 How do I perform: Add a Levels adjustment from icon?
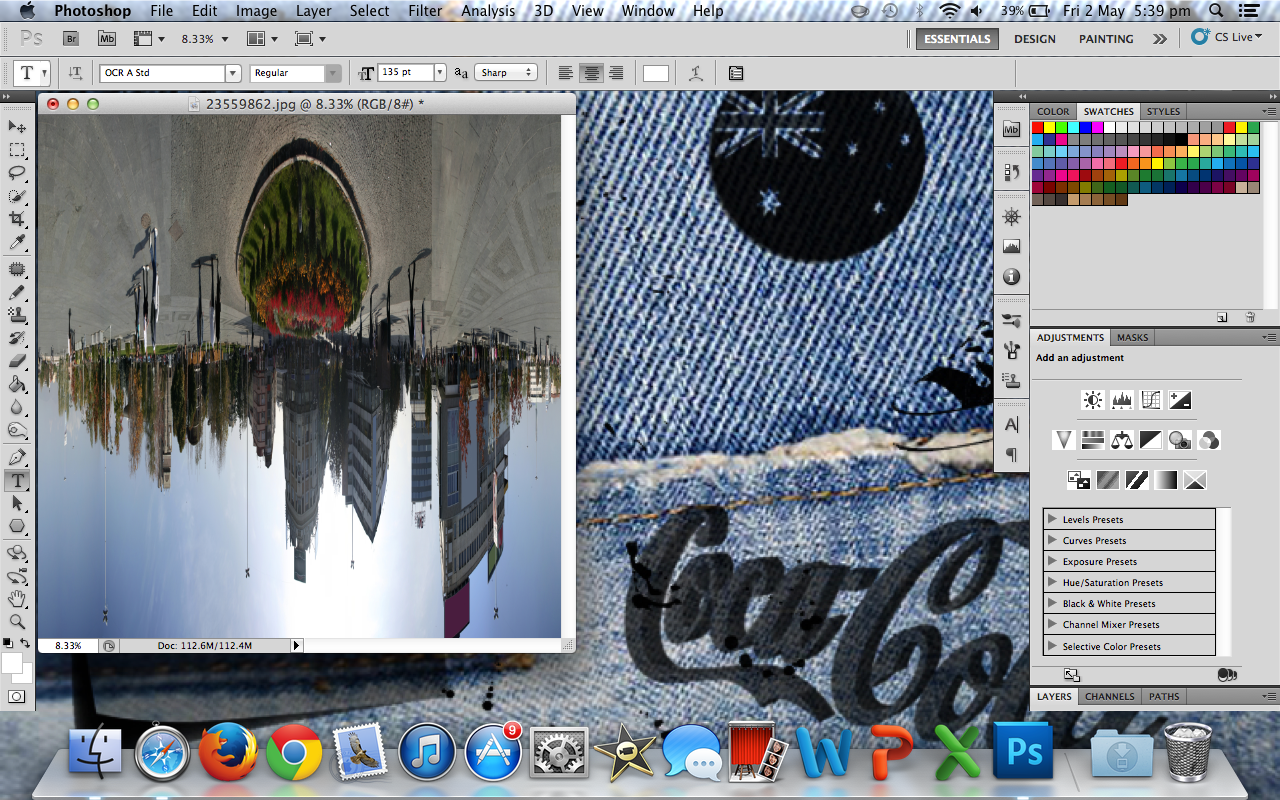click(1121, 400)
